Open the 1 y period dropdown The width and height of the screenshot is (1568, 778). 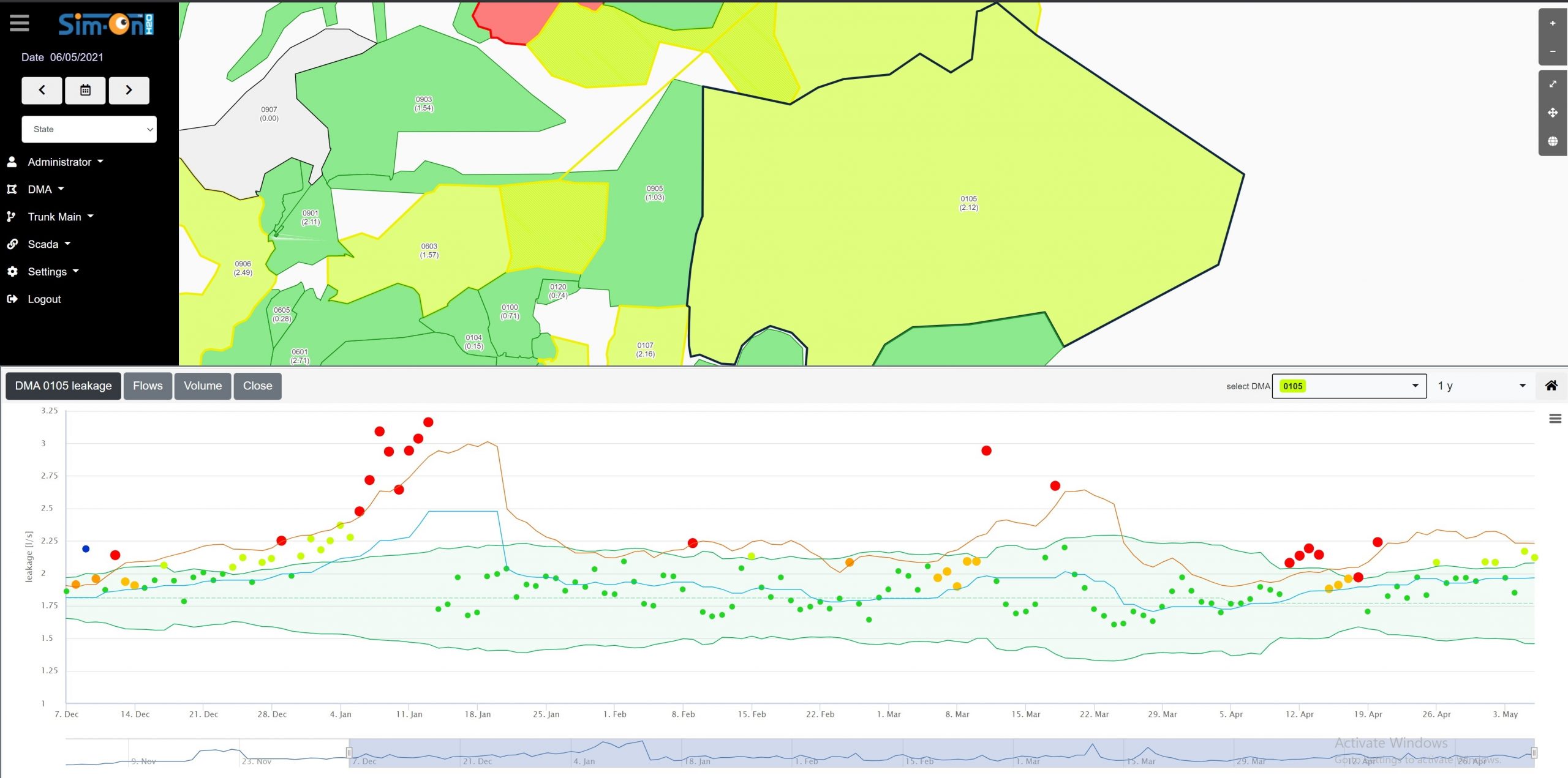pyautogui.click(x=1481, y=386)
